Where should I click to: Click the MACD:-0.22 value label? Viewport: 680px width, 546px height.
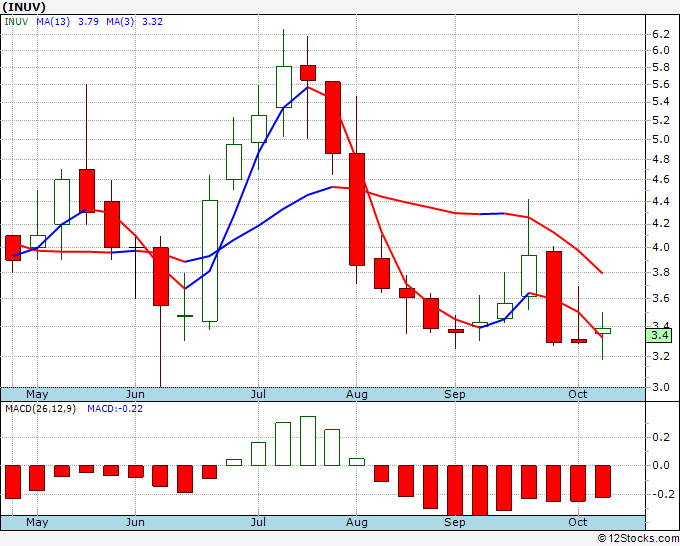(115, 409)
